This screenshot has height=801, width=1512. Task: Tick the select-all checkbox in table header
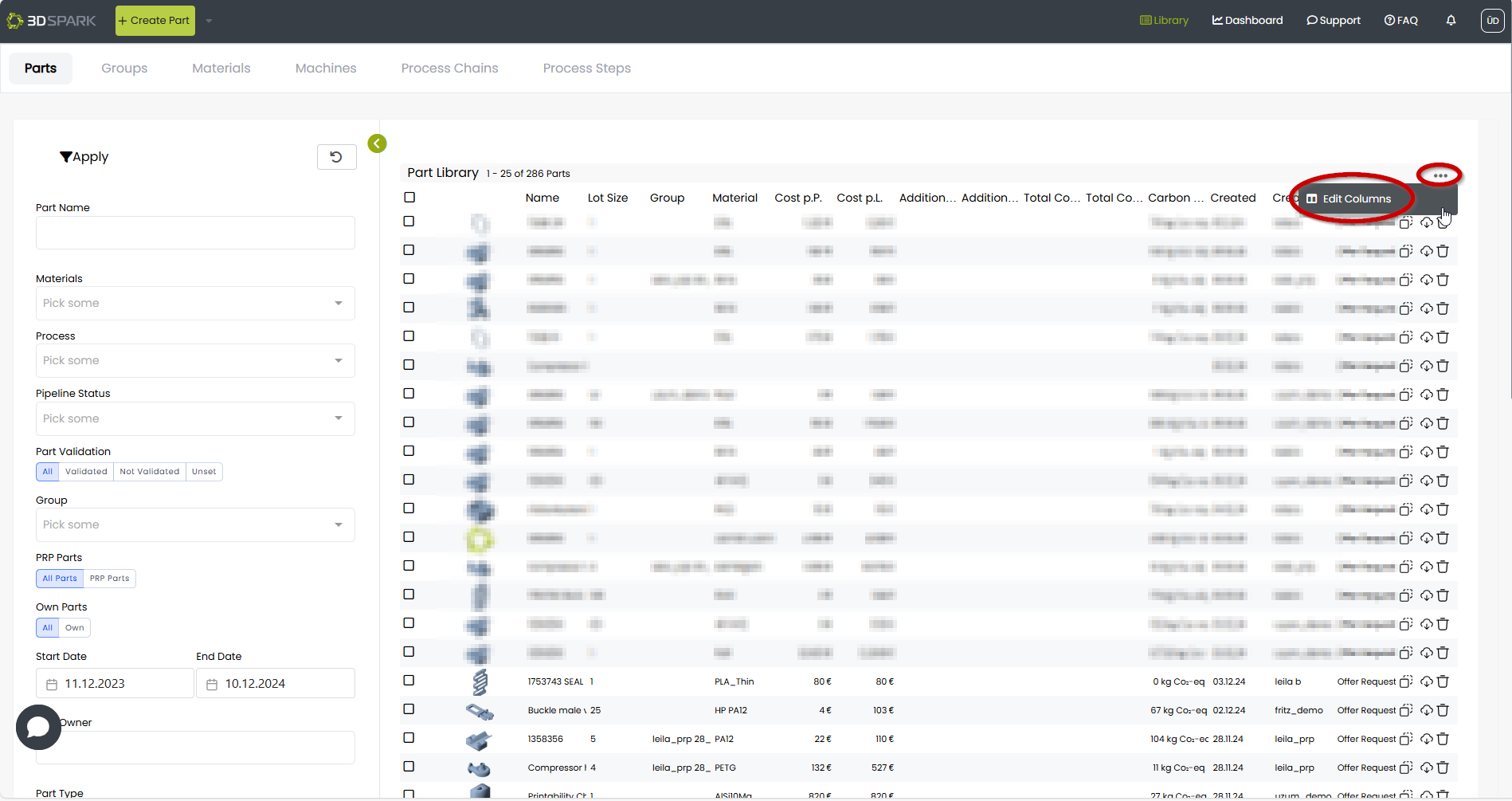pyautogui.click(x=409, y=198)
